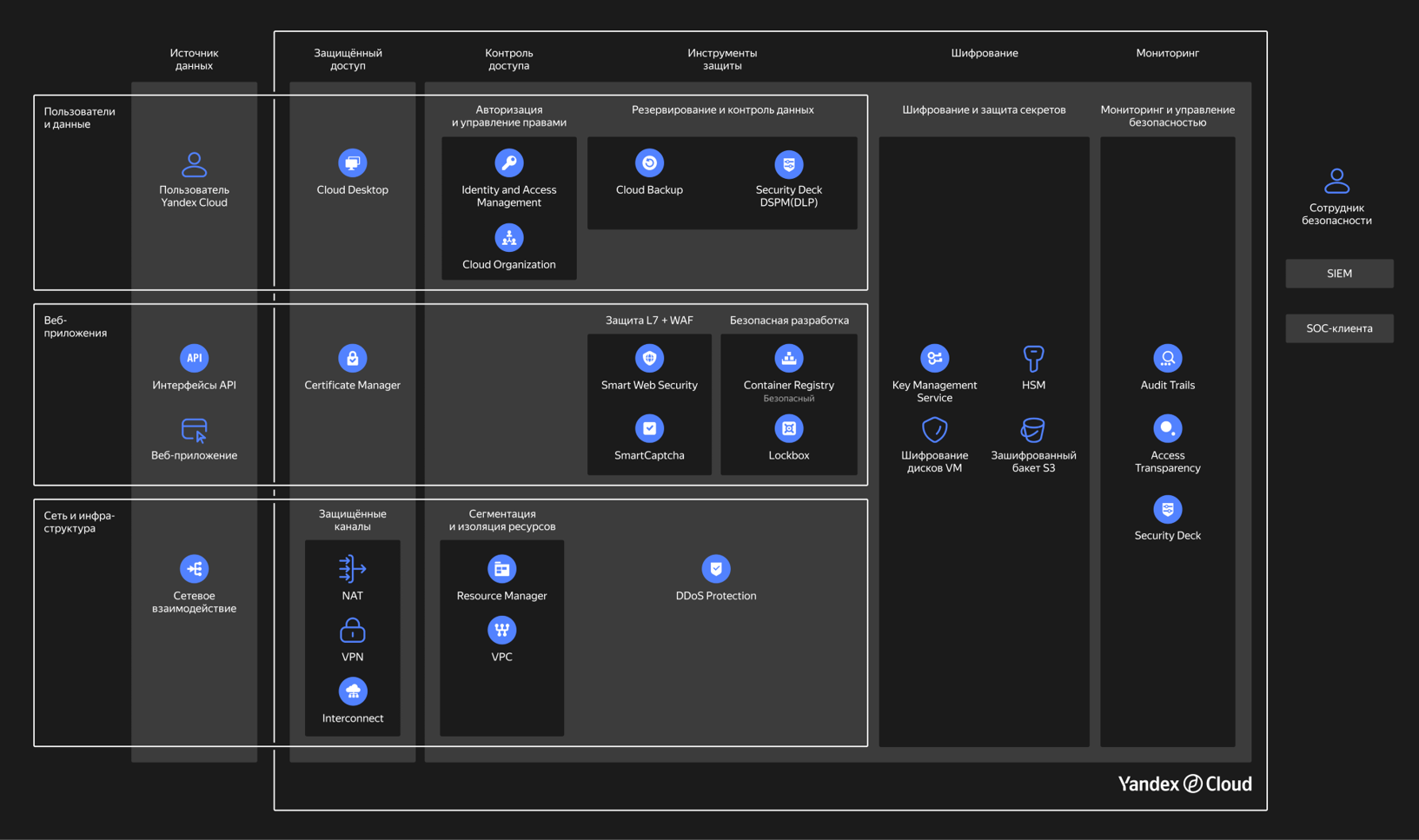Image resolution: width=1419 pixels, height=840 pixels.
Task: Select the 'Инструменты защиты' column header
Action: tap(721, 59)
